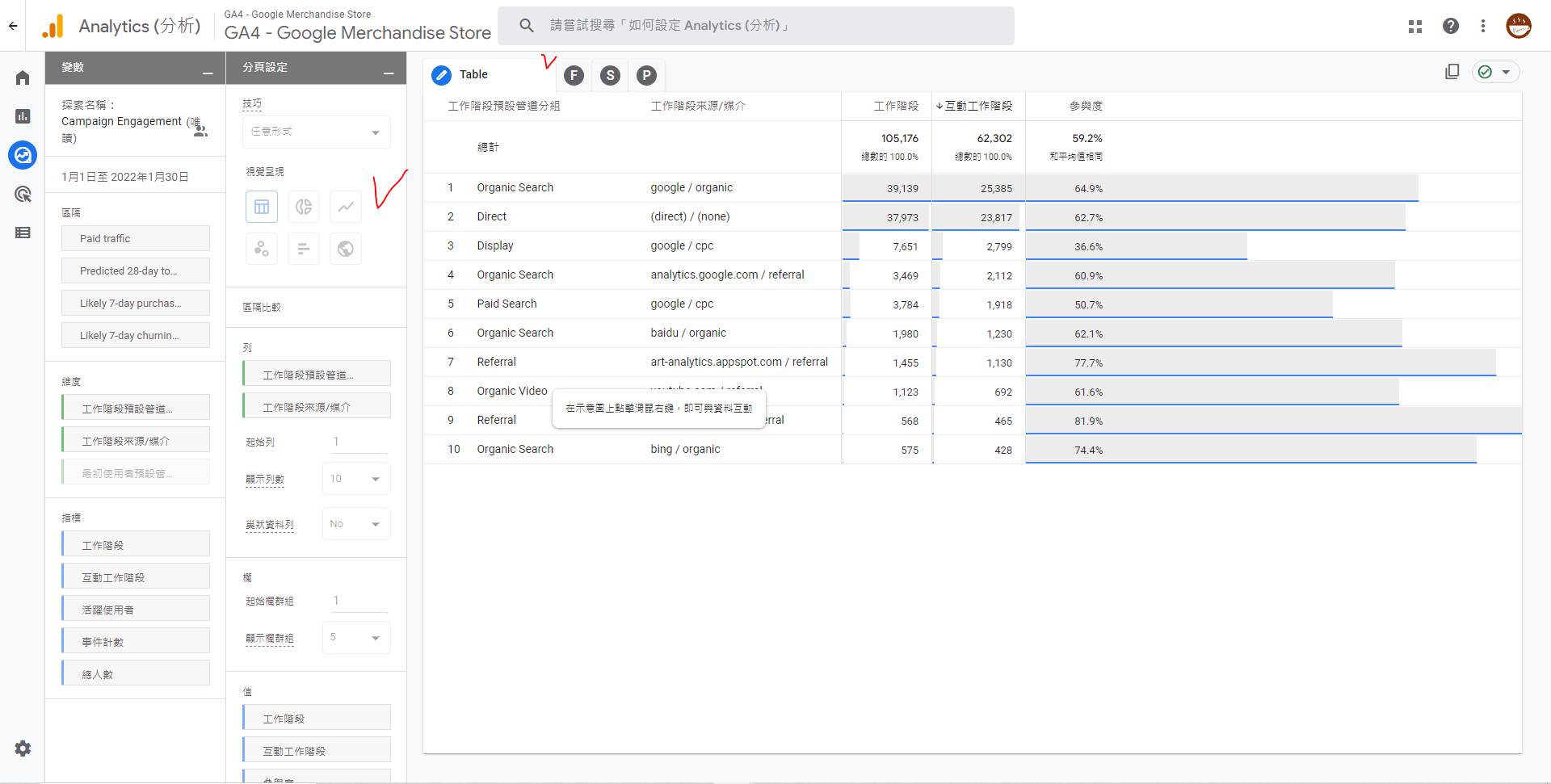Select the Likely 7-day purchasers segment

pyautogui.click(x=136, y=303)
